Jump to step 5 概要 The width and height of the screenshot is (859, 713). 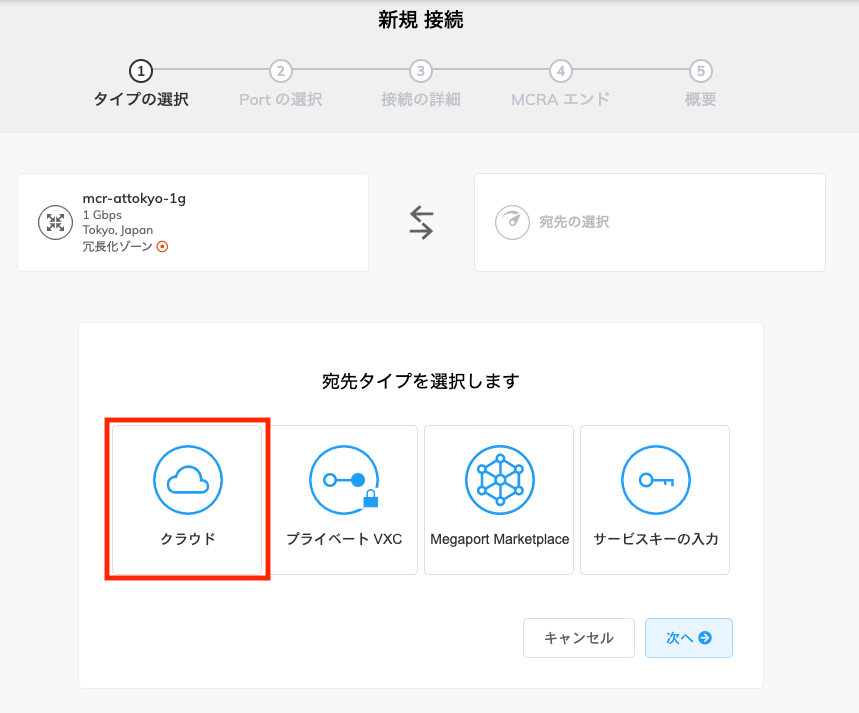(701, 71)
